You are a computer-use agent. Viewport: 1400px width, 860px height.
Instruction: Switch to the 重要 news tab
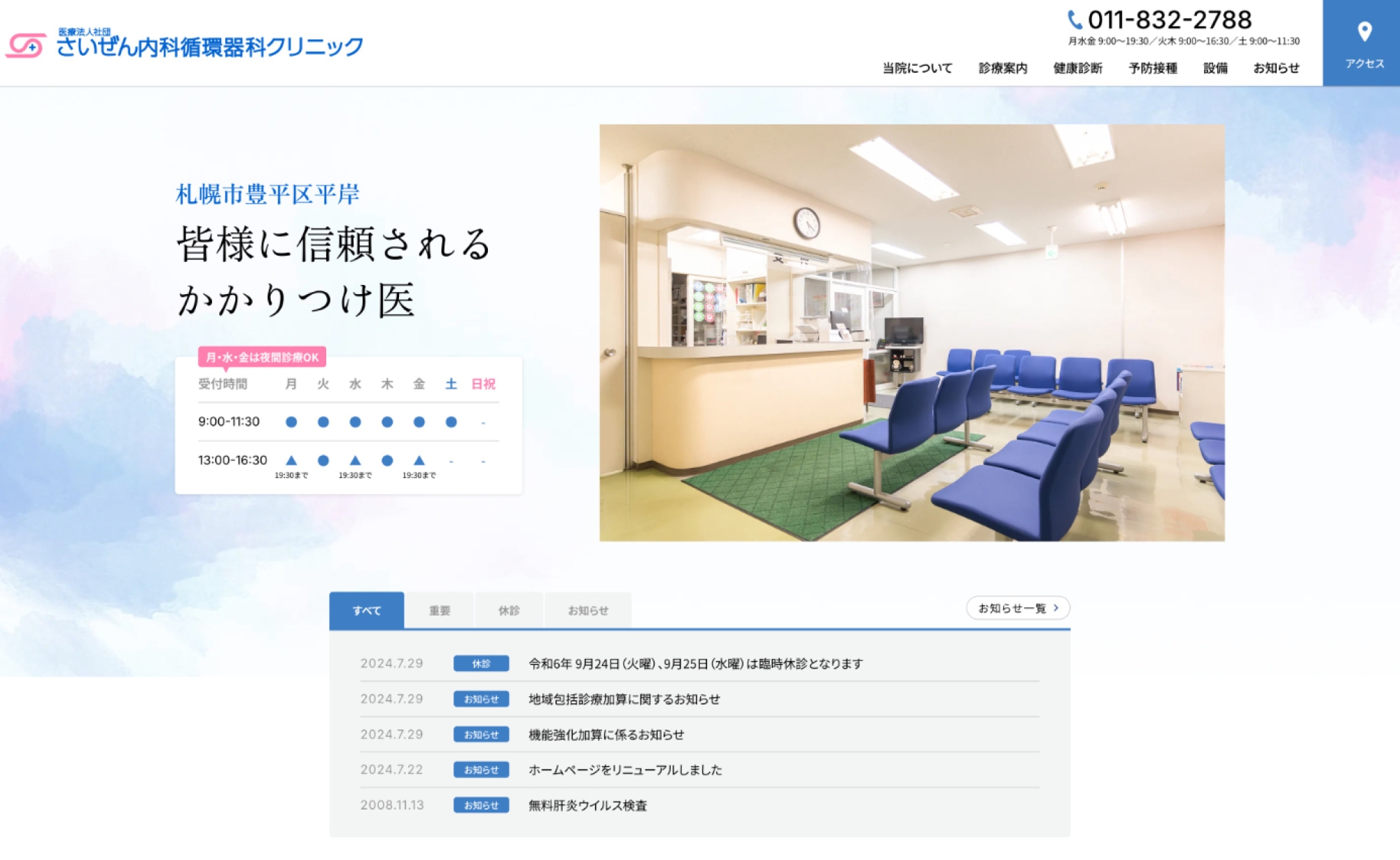point(440,611)
